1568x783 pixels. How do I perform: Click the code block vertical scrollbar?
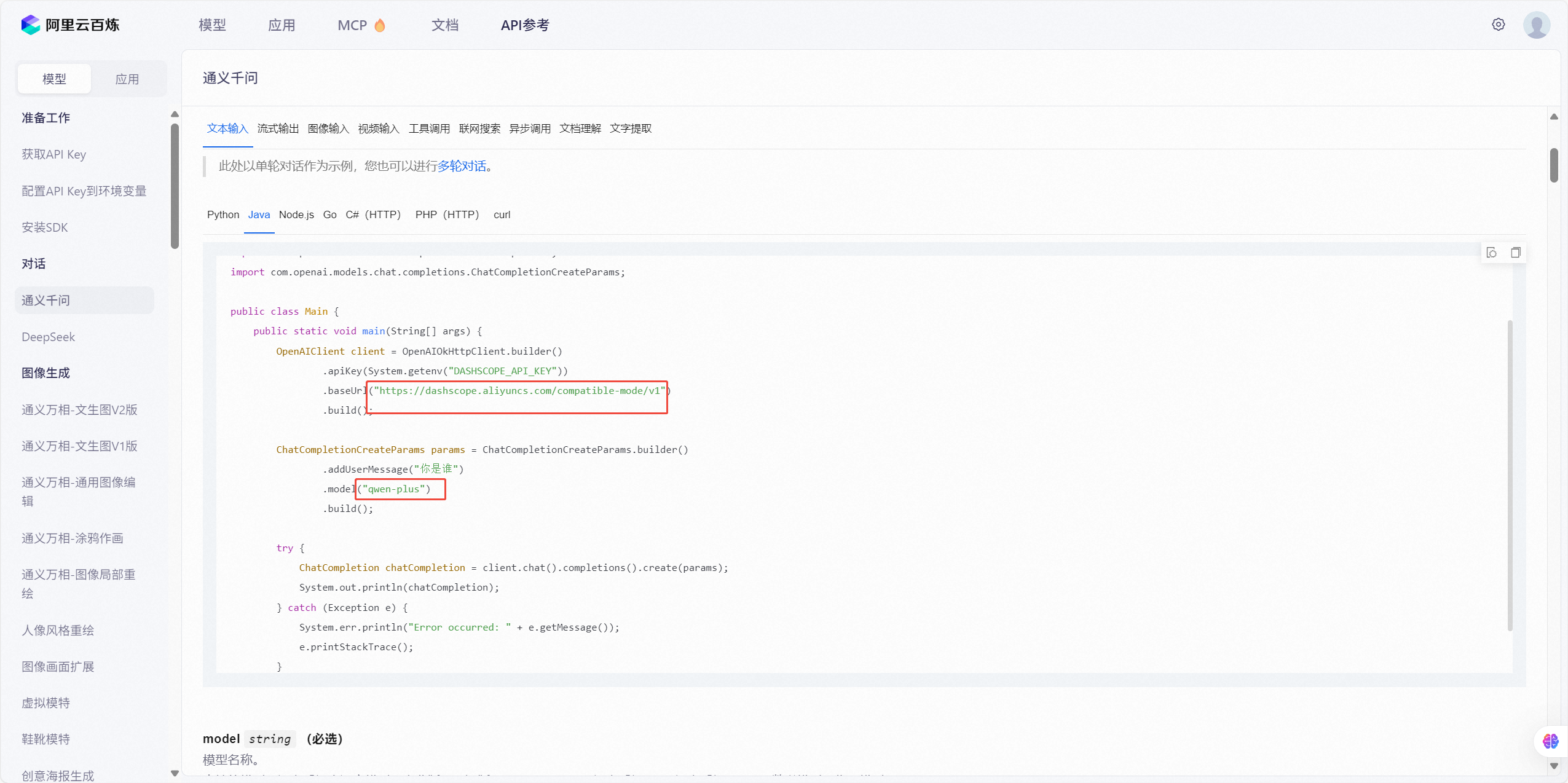pyautogui.click(x=1510, y=475)
